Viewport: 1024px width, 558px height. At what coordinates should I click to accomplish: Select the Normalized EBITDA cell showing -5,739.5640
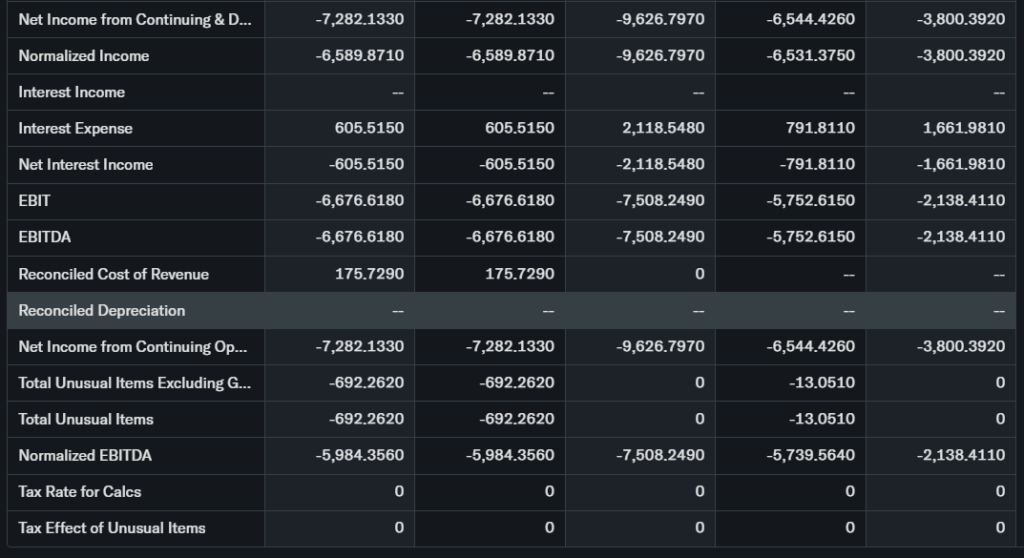(811, 455)
